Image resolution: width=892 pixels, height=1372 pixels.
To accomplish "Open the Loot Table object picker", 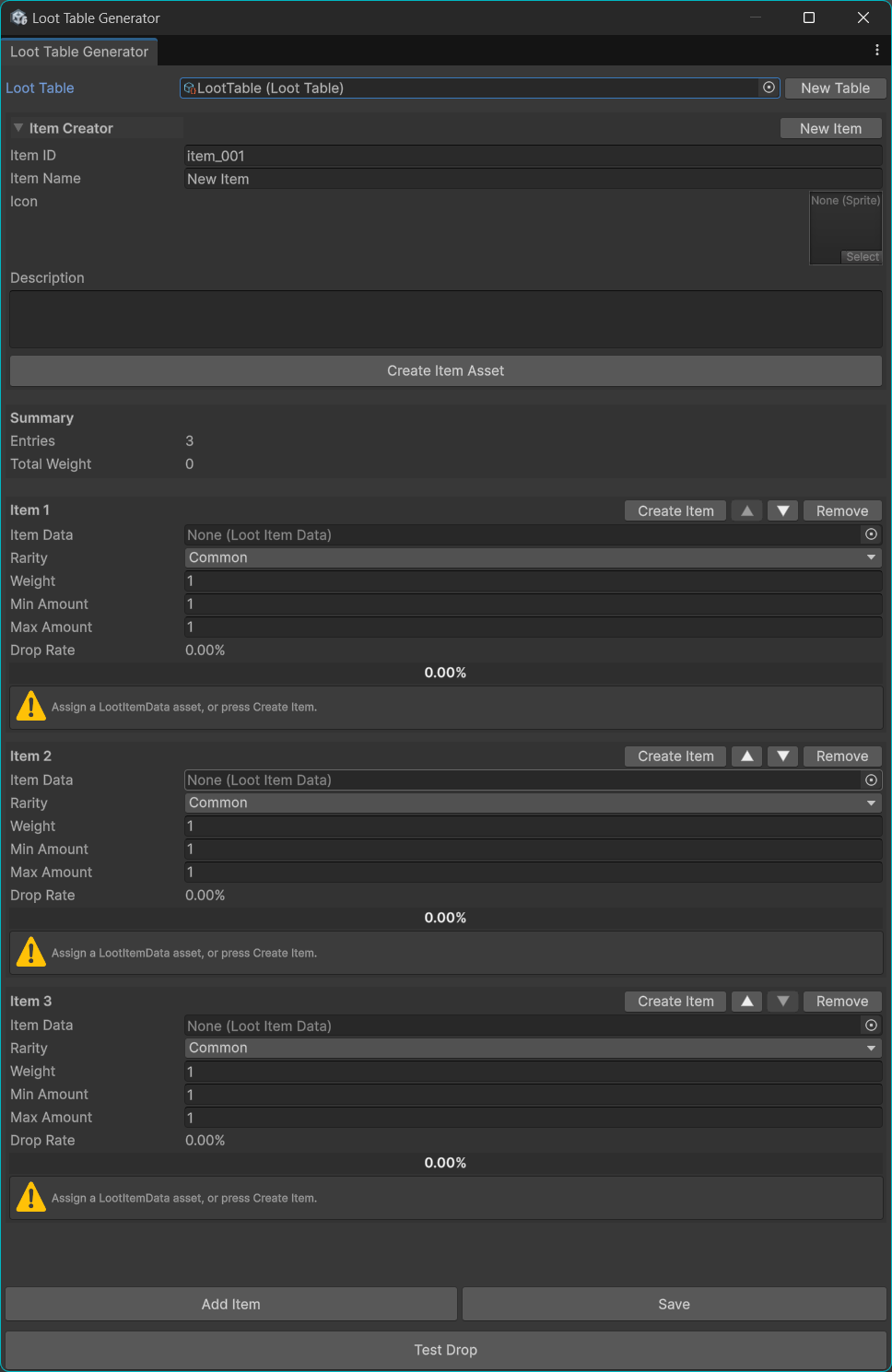I will coord(769,88).
